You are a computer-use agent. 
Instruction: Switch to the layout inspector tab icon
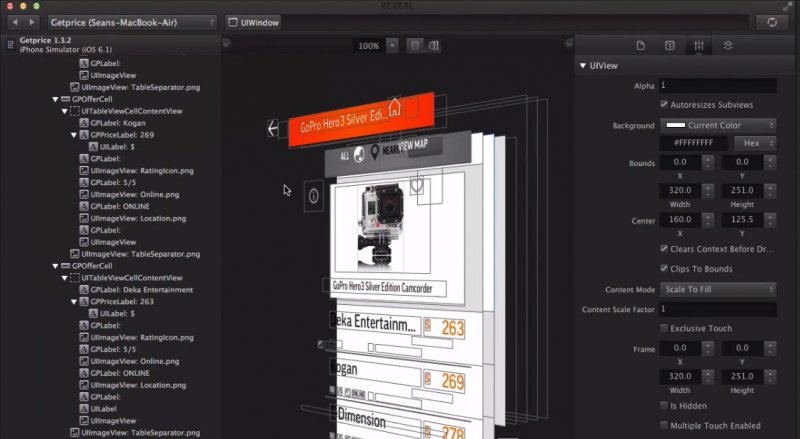click(x=670, y=45)
